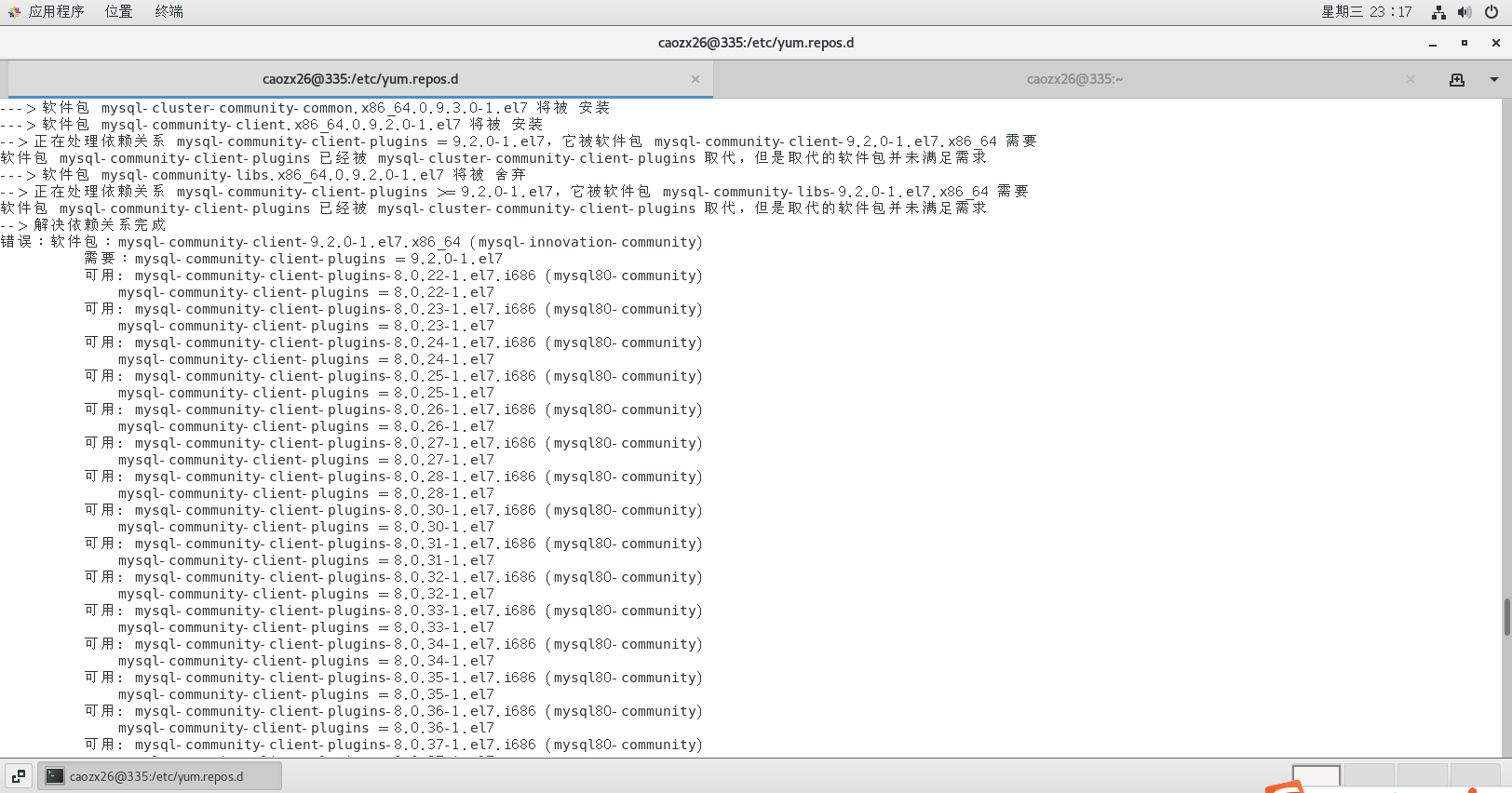The width and height of the screenshot is (1512, 793).
Task: Select the first workspace in switcher
Action: tap(1316, 778)
